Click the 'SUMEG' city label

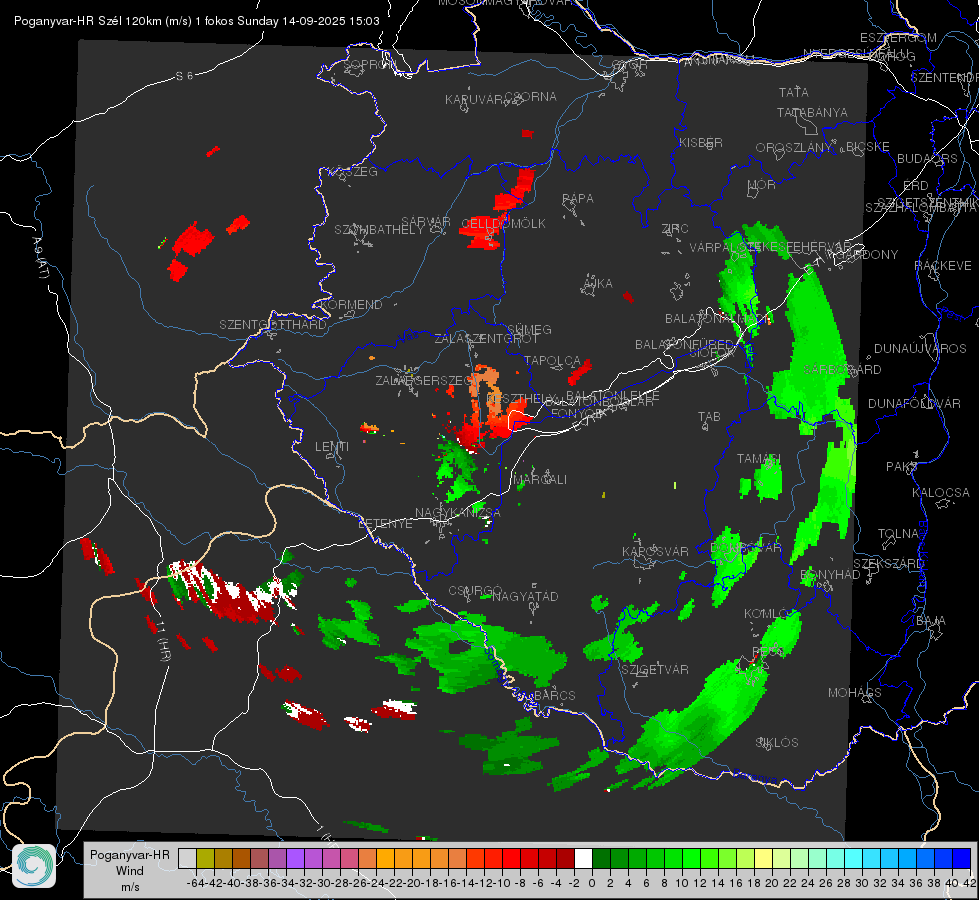coord(529,329)
